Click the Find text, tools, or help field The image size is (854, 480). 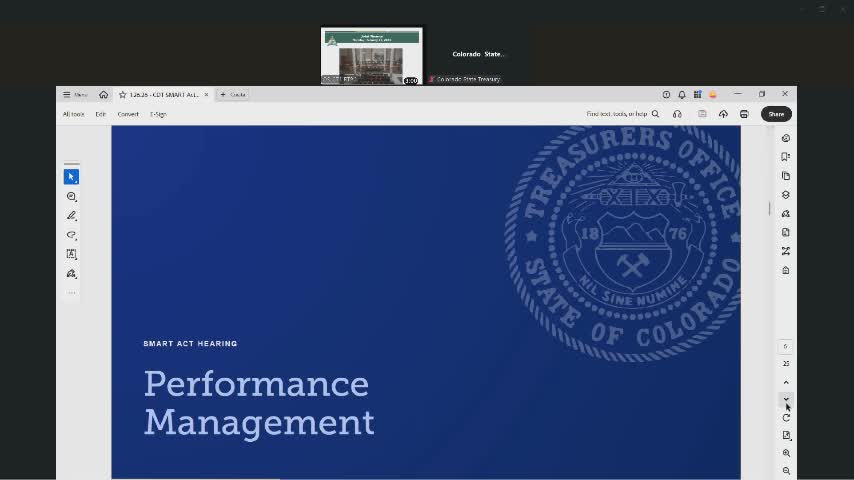pos(617,114)
